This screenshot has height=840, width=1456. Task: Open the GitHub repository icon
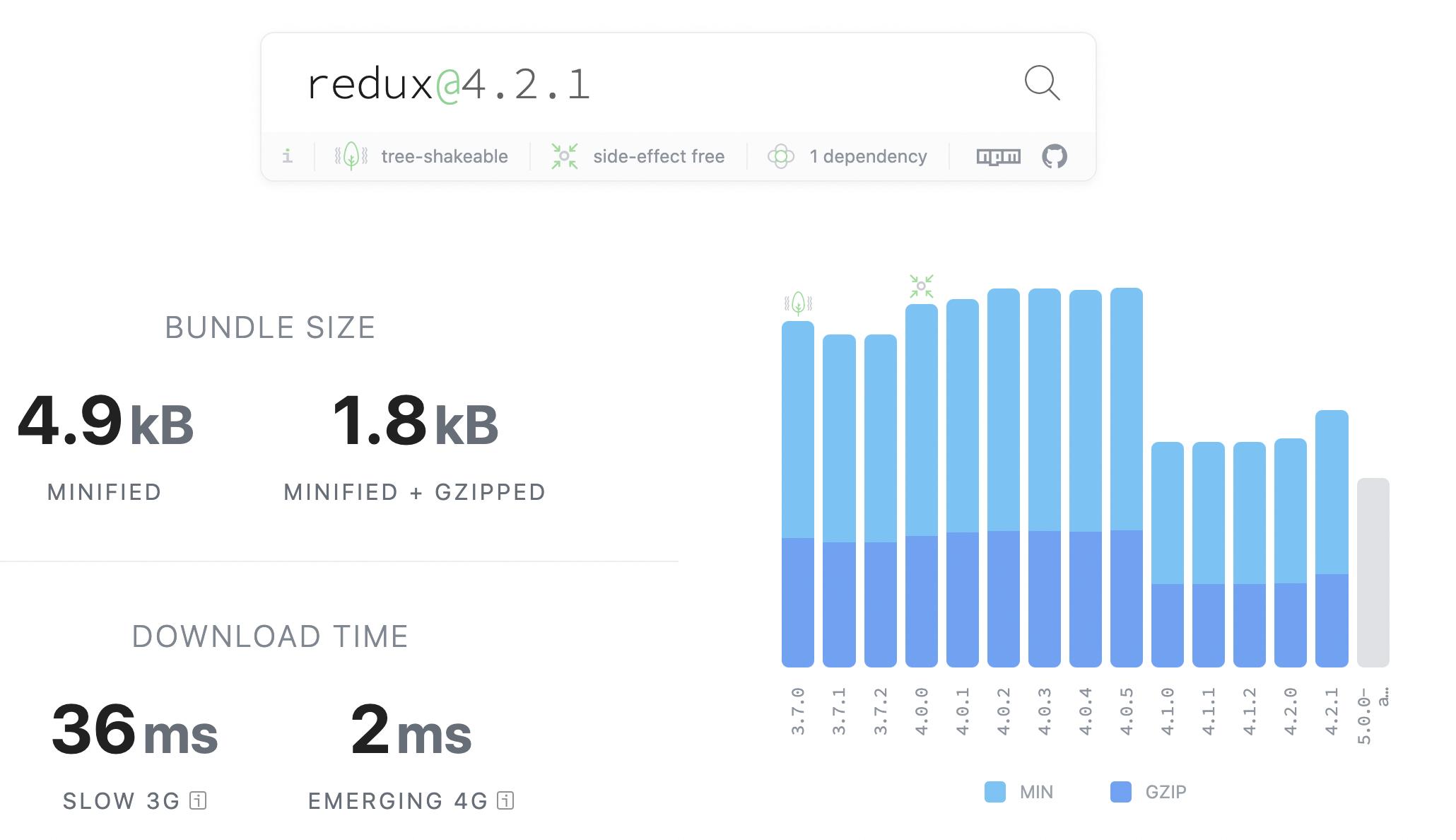click(1055, 156)
